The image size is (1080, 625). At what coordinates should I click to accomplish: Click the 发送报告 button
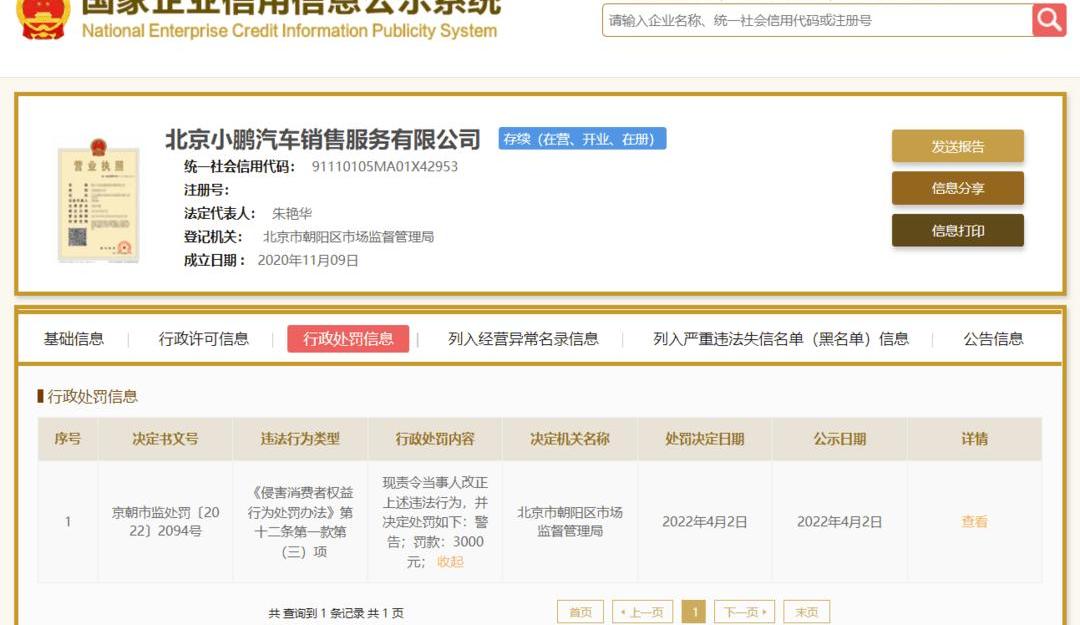(957, 146)
